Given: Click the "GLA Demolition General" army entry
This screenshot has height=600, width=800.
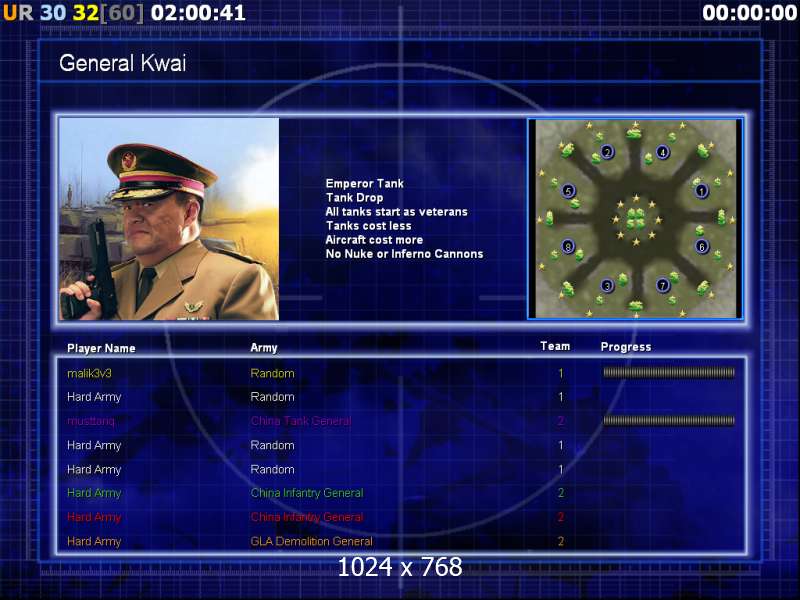Looking at the screenshot, I should (311, 541).
